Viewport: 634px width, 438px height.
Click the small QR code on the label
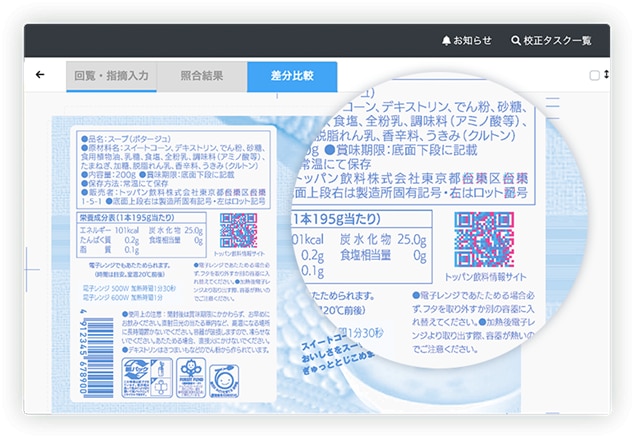(x=239, y=231)
